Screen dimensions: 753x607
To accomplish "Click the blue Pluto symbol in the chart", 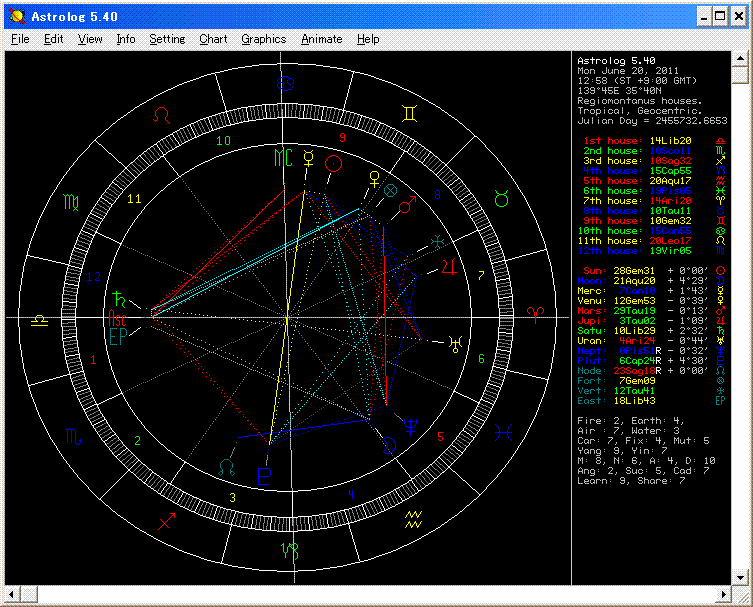I will pyautogui.click(x=264, y=477).
